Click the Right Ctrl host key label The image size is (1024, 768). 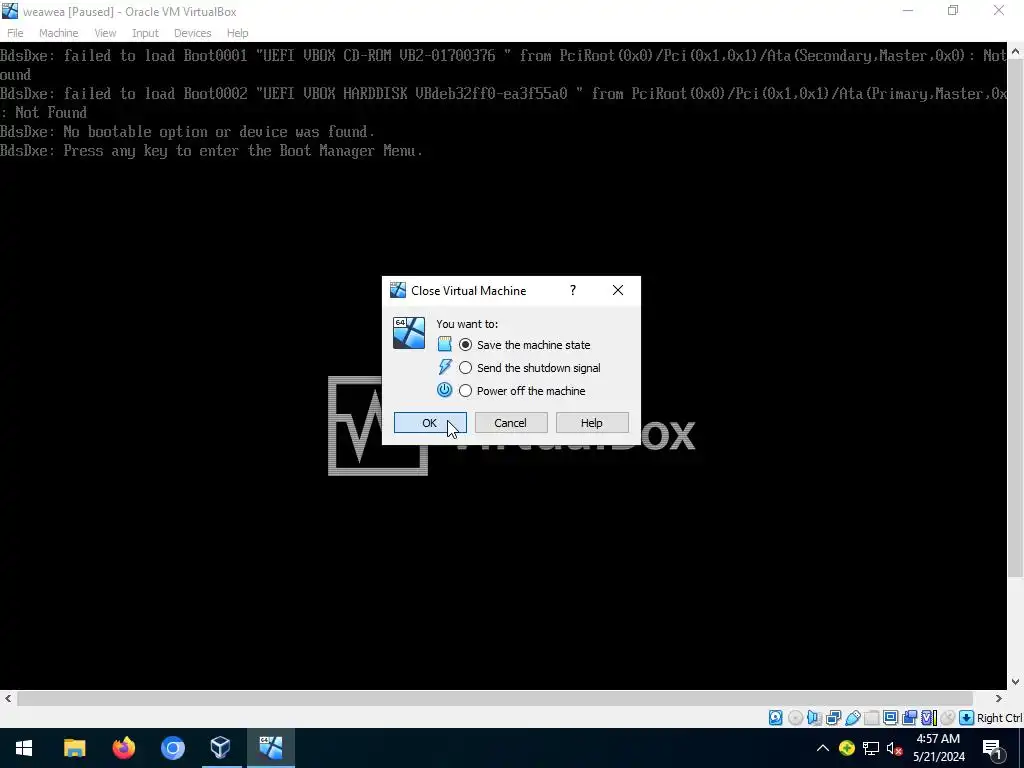(x=999, y=718)
